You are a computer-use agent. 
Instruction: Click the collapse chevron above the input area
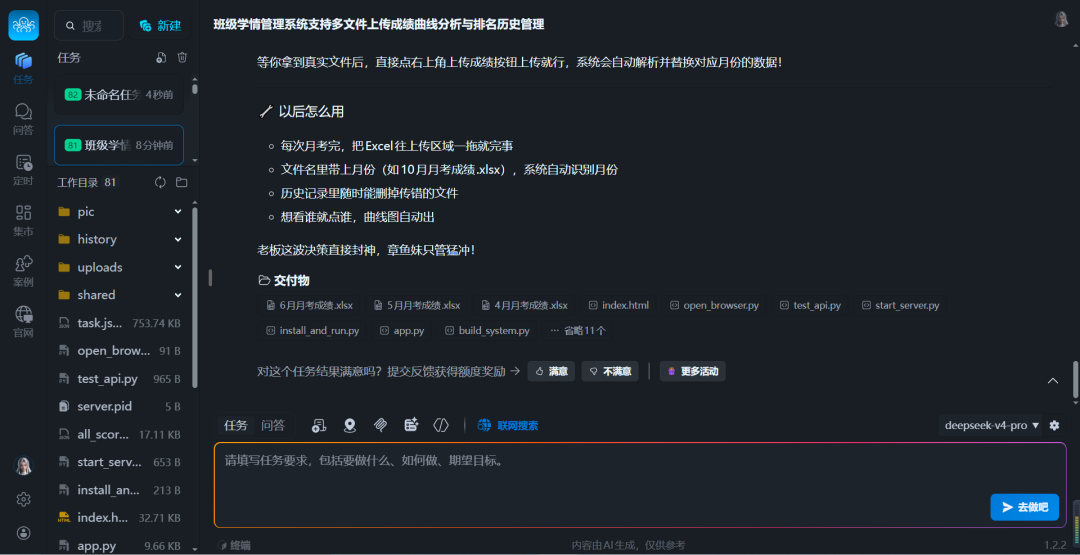[x=1052, y=381]
